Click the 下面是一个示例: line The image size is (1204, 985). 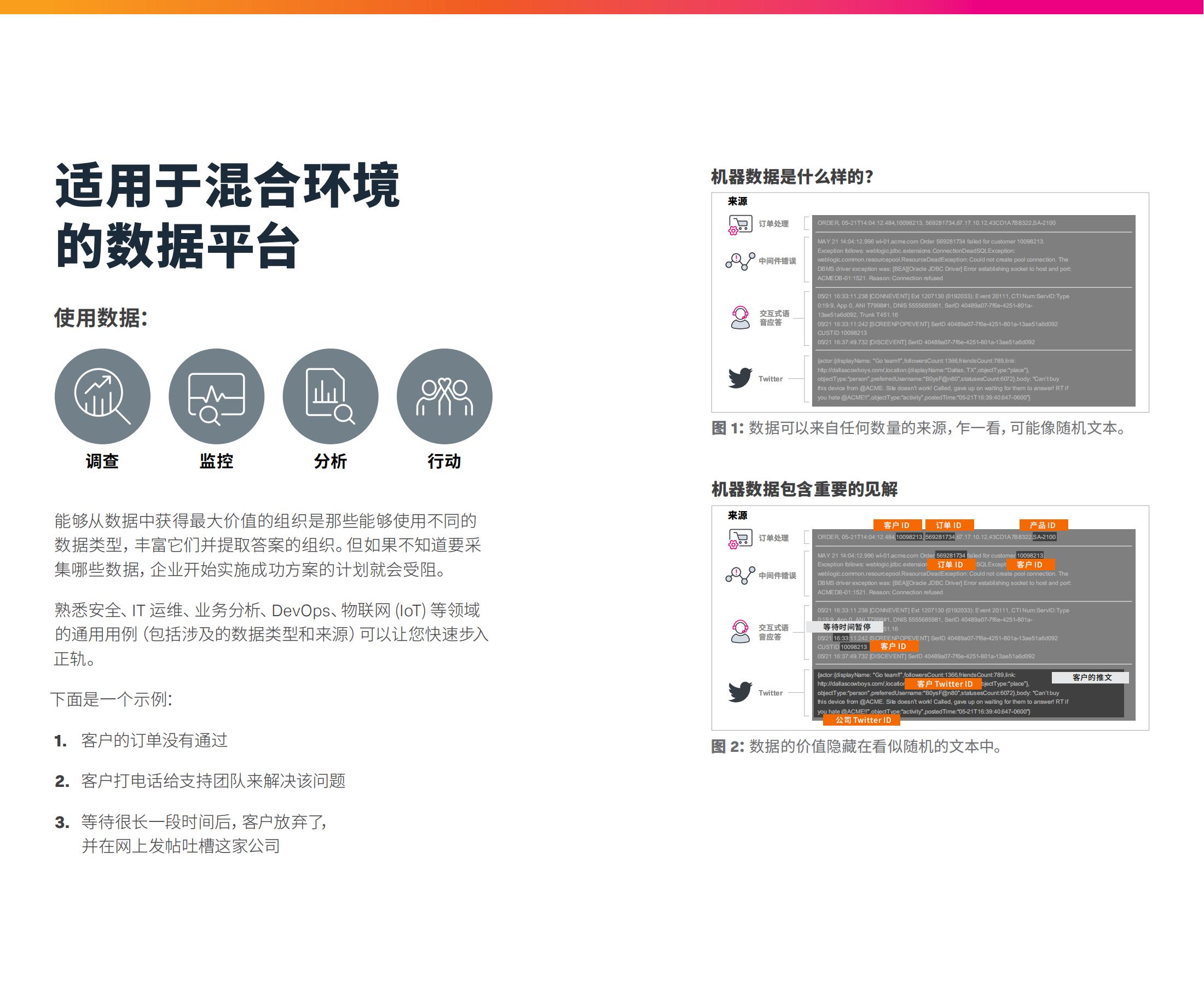112,699
